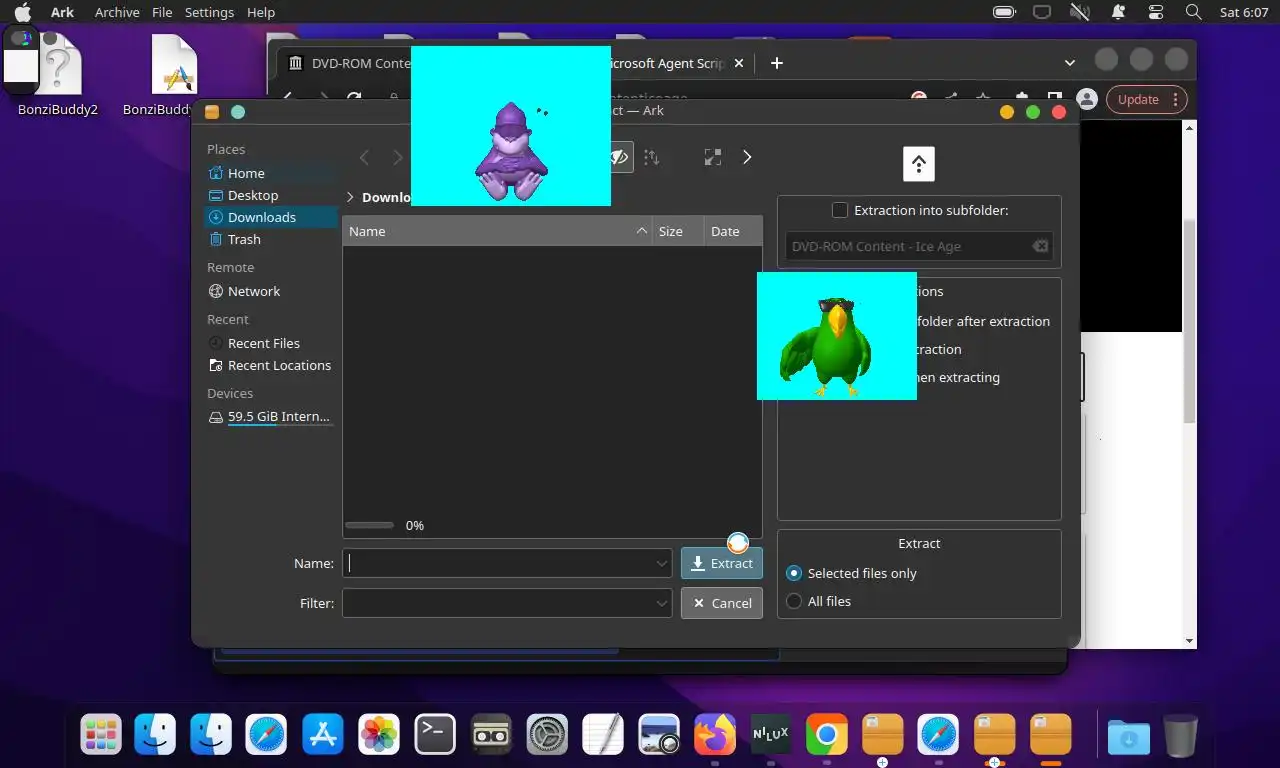Image resolution: width=1280 pixels, height=768 pixels.
Task: Go back with the left arrow
Action: [365, 157]
